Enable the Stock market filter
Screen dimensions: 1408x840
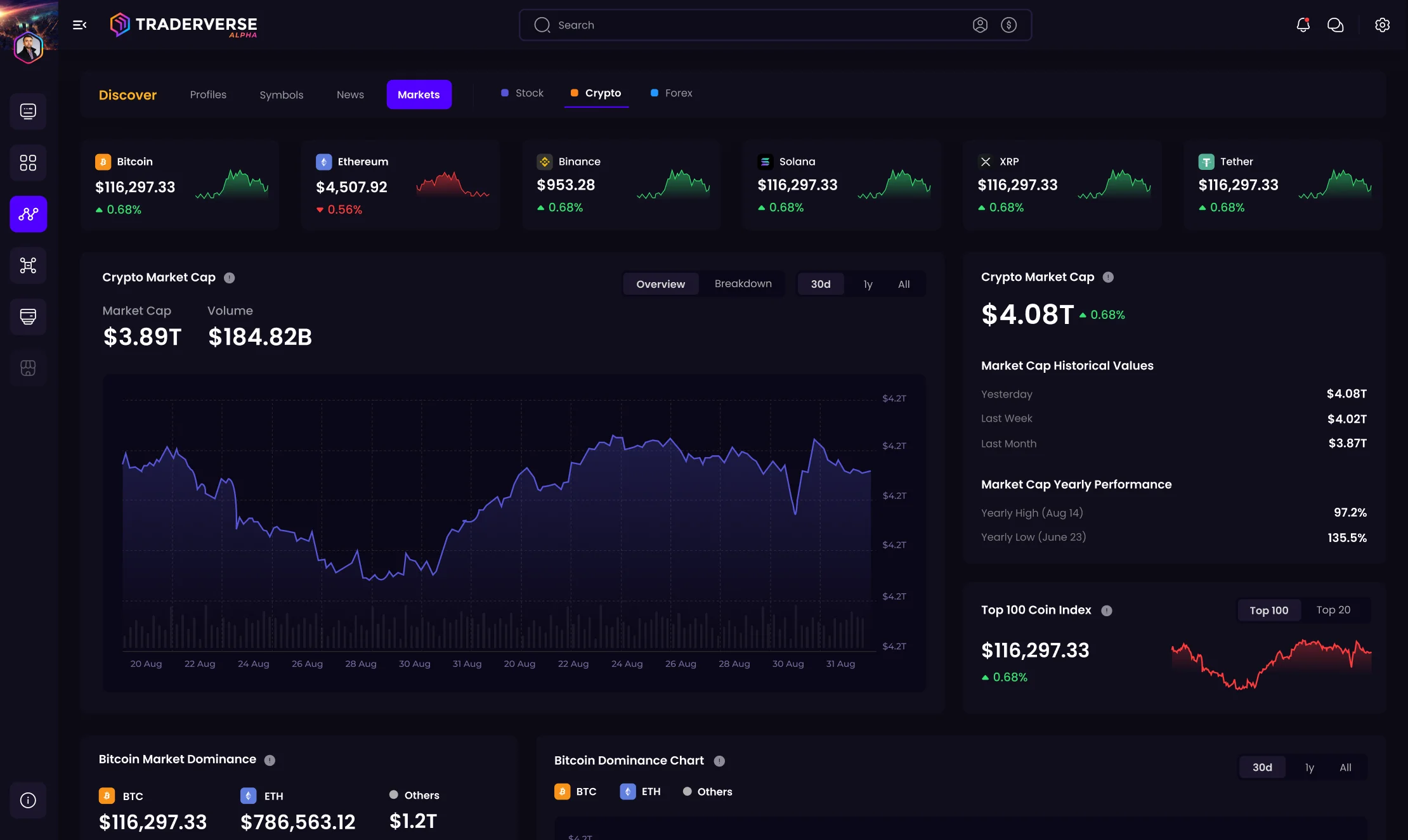click(521, 93)
